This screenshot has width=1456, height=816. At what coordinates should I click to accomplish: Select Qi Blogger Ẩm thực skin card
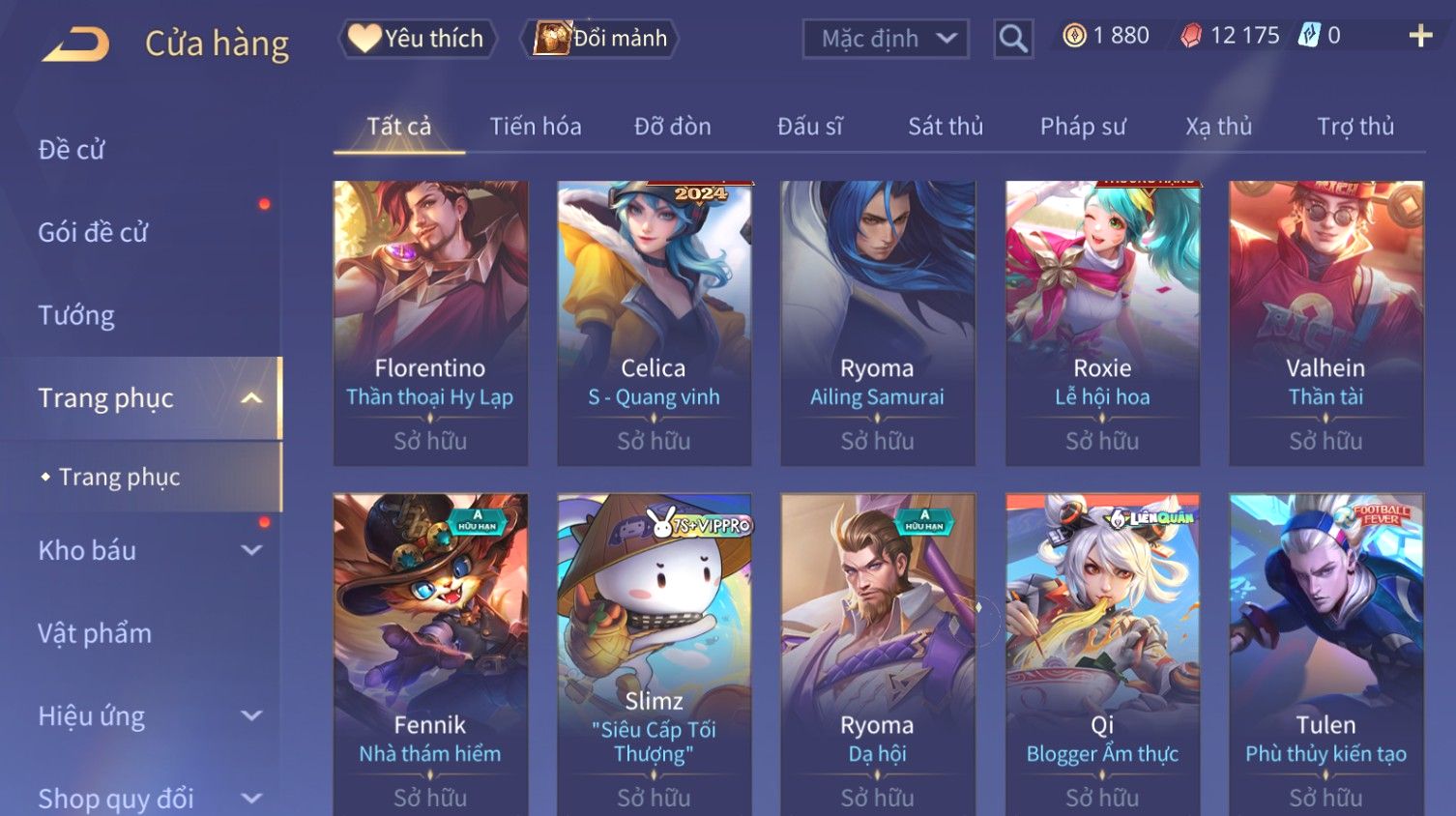click(1102, 654)
